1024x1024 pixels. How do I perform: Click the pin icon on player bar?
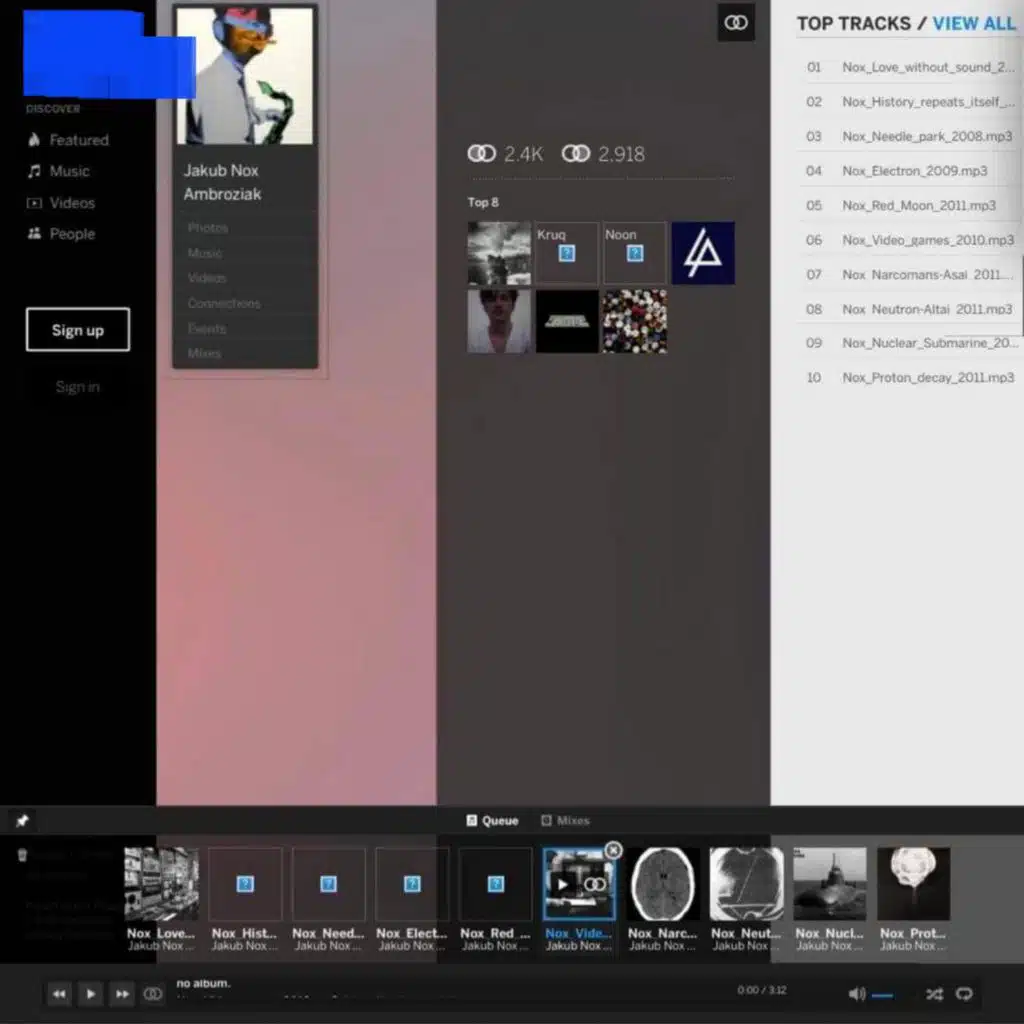(x=23, y=821)
